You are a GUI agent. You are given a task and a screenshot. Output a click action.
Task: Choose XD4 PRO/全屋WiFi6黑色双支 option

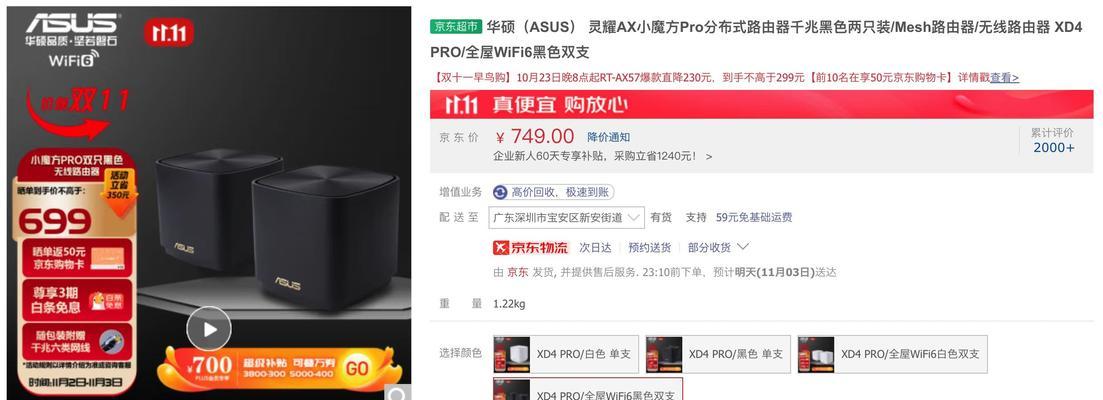pos(587,389)
